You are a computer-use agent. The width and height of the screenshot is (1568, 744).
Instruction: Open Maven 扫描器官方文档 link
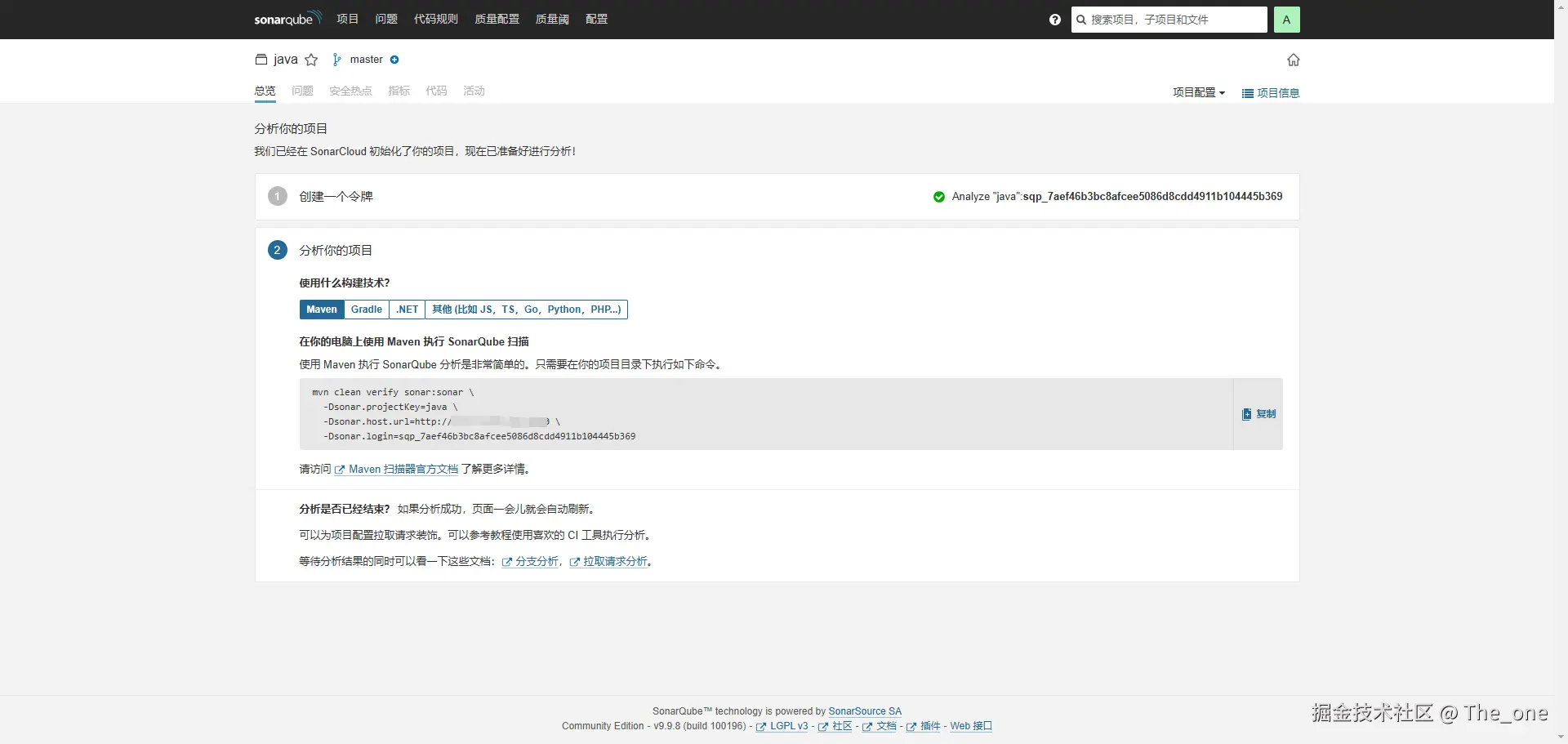click(397, 470)
